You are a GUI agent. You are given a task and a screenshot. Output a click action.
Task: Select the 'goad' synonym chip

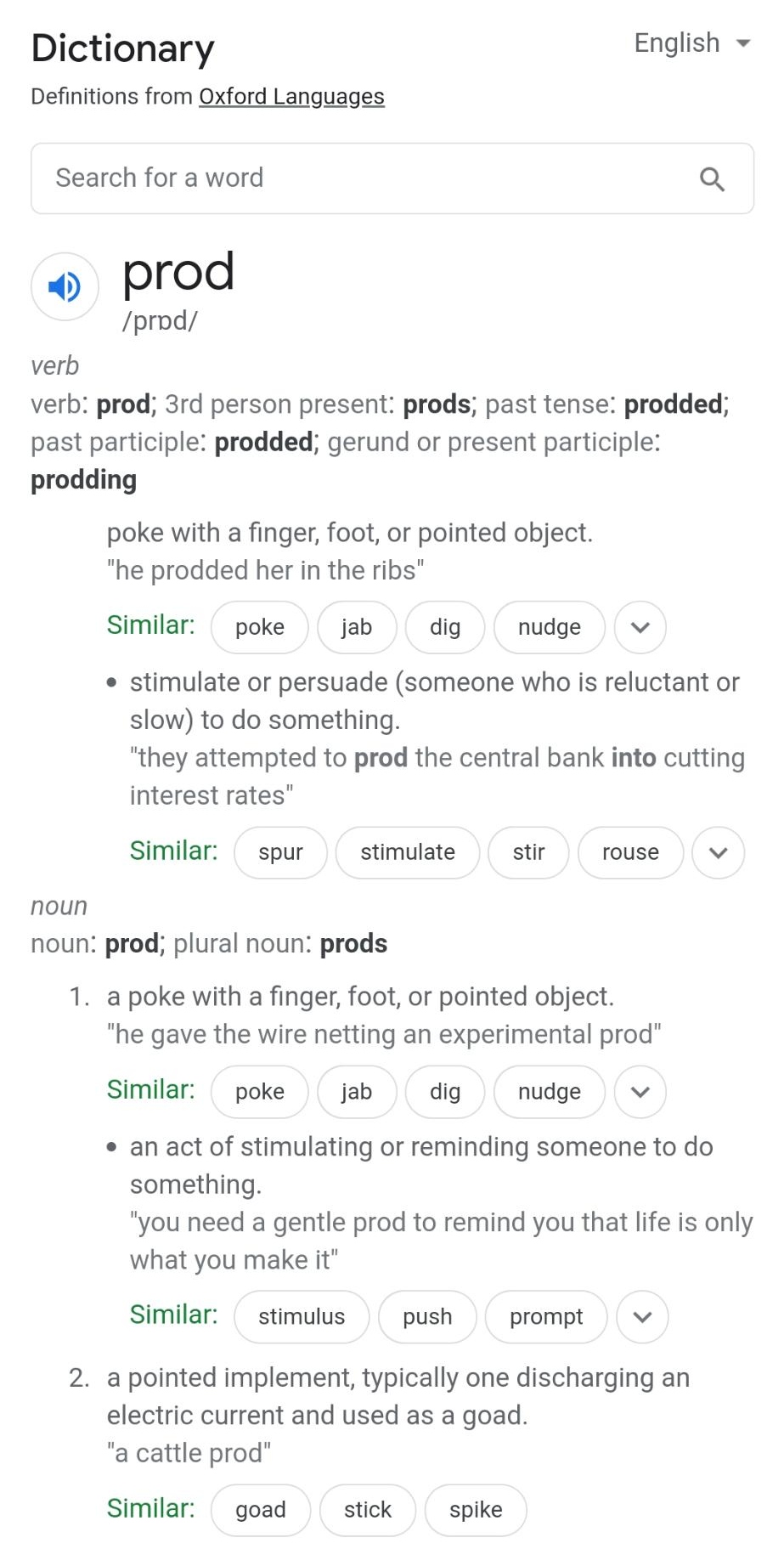pyautogui.click(x=261, y=1510)
